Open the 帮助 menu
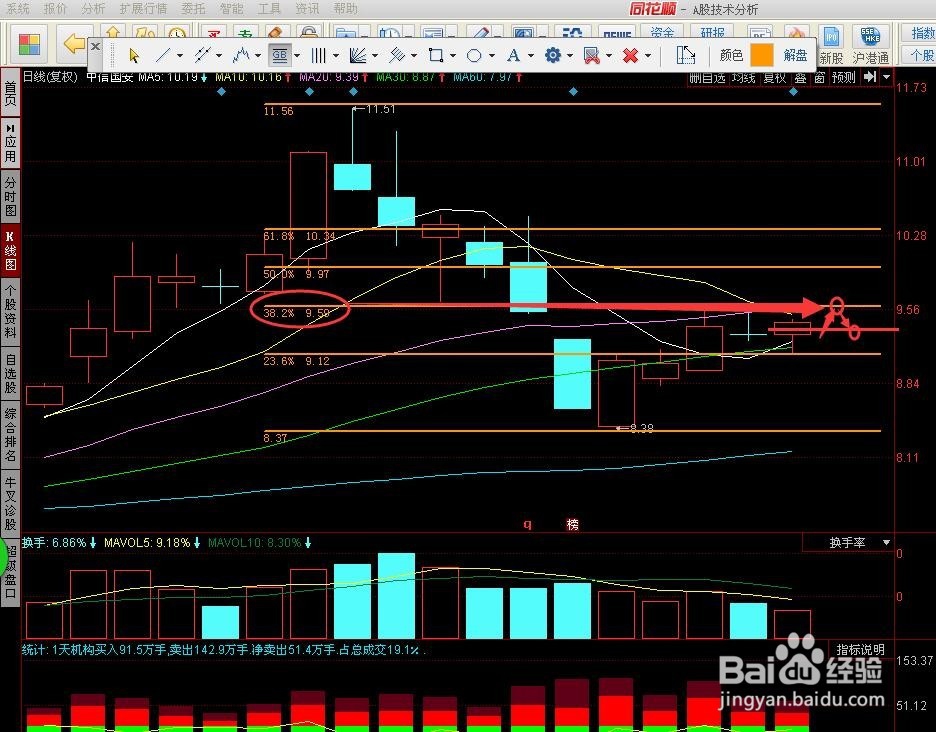This screenshot has width=936, height=732. click(x=345, y=8)
